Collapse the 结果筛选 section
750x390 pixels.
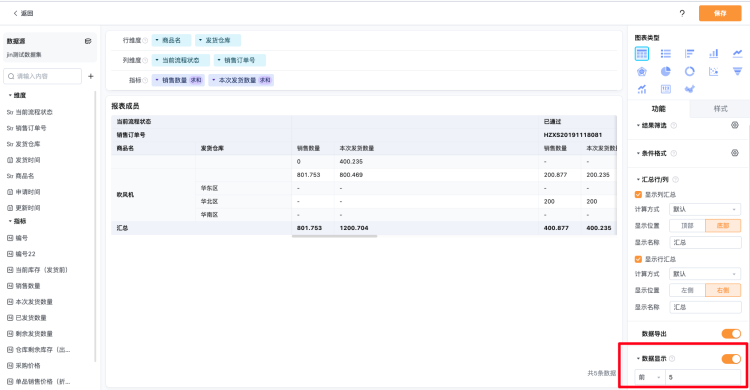[638, 125]
